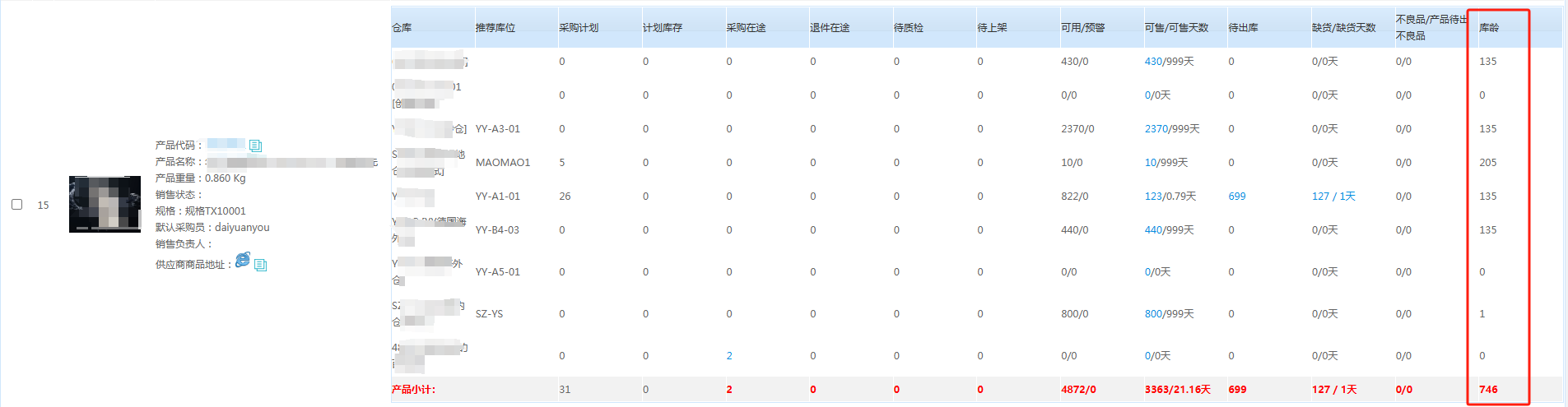Viewport: 1568px width, 407px height.
Task: Open the blue 699 pending outbound link
Action: coord(1237,197)
